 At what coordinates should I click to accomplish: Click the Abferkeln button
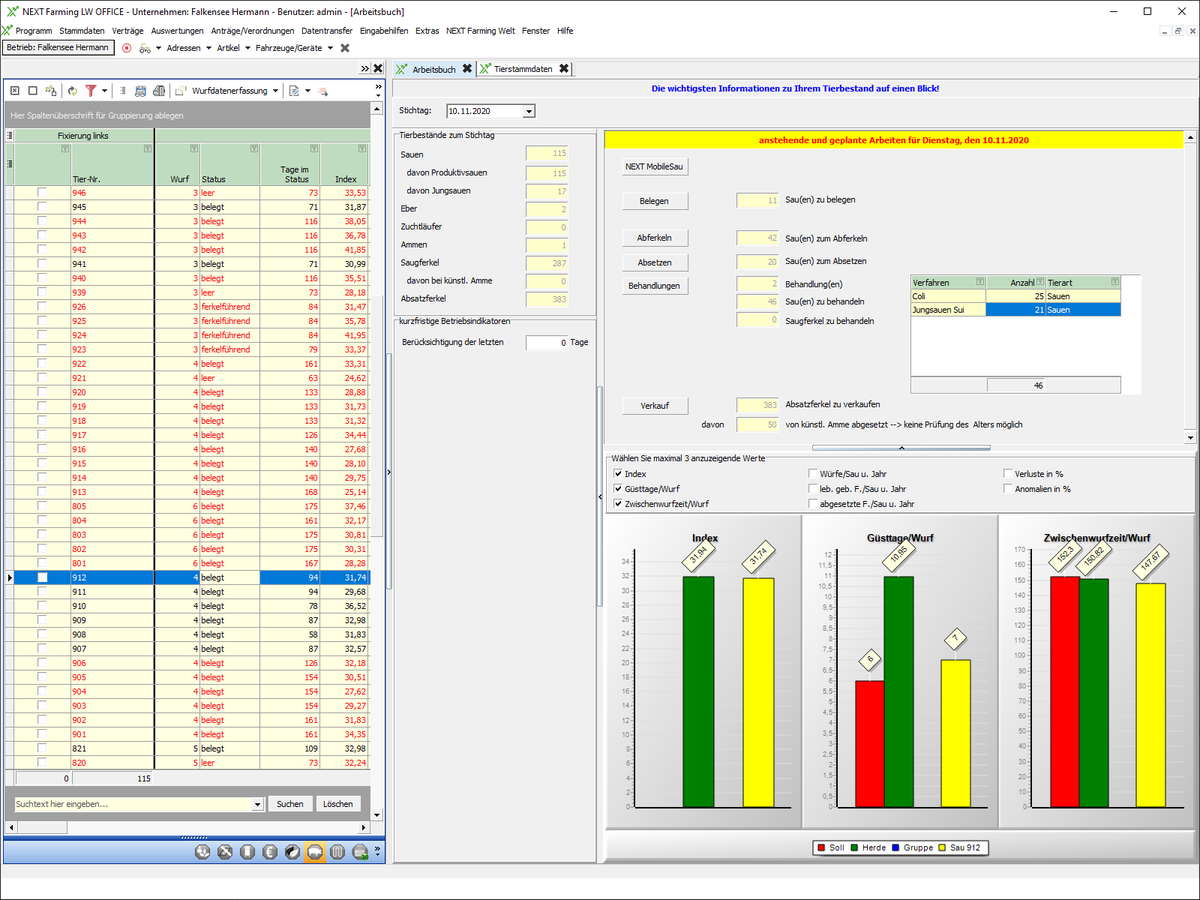pos(654,238)
